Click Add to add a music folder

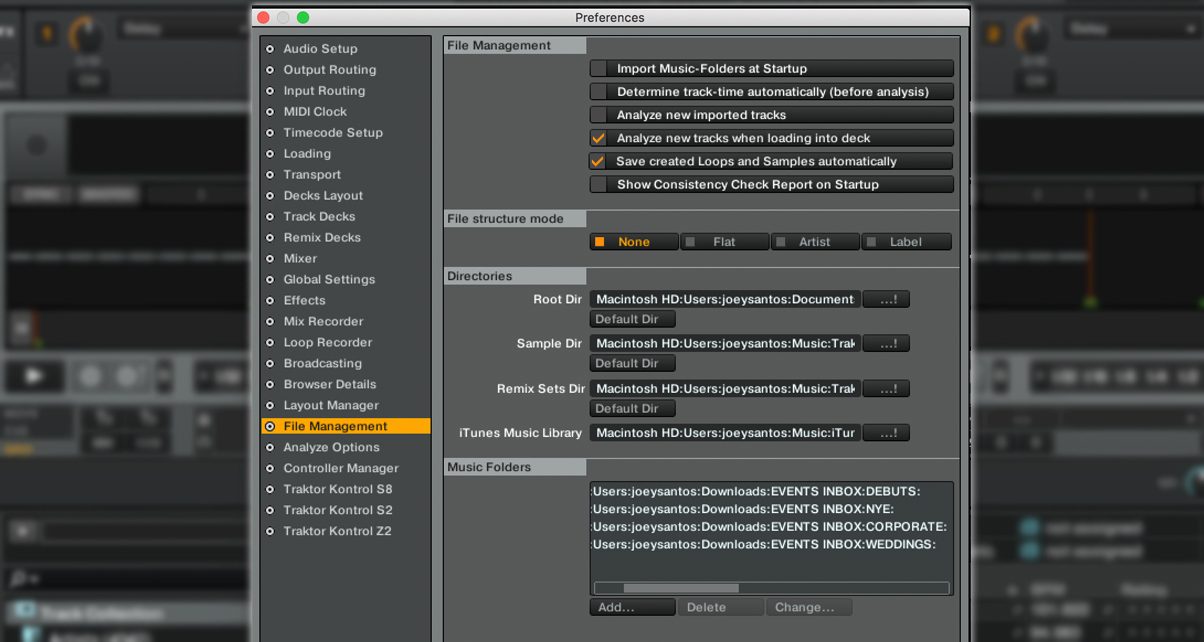pos(632,607)
